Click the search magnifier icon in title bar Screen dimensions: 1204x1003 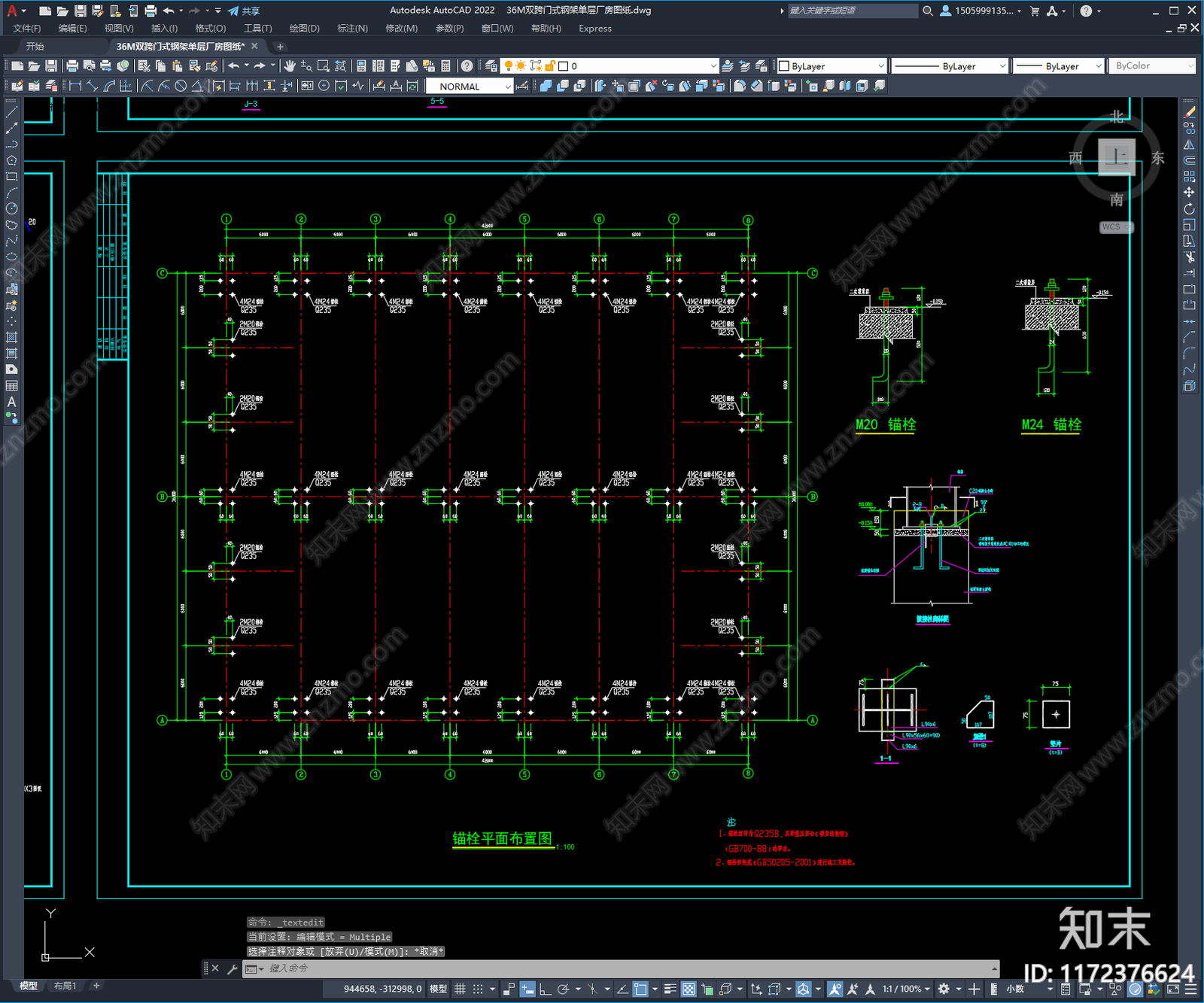coord(928,11)
